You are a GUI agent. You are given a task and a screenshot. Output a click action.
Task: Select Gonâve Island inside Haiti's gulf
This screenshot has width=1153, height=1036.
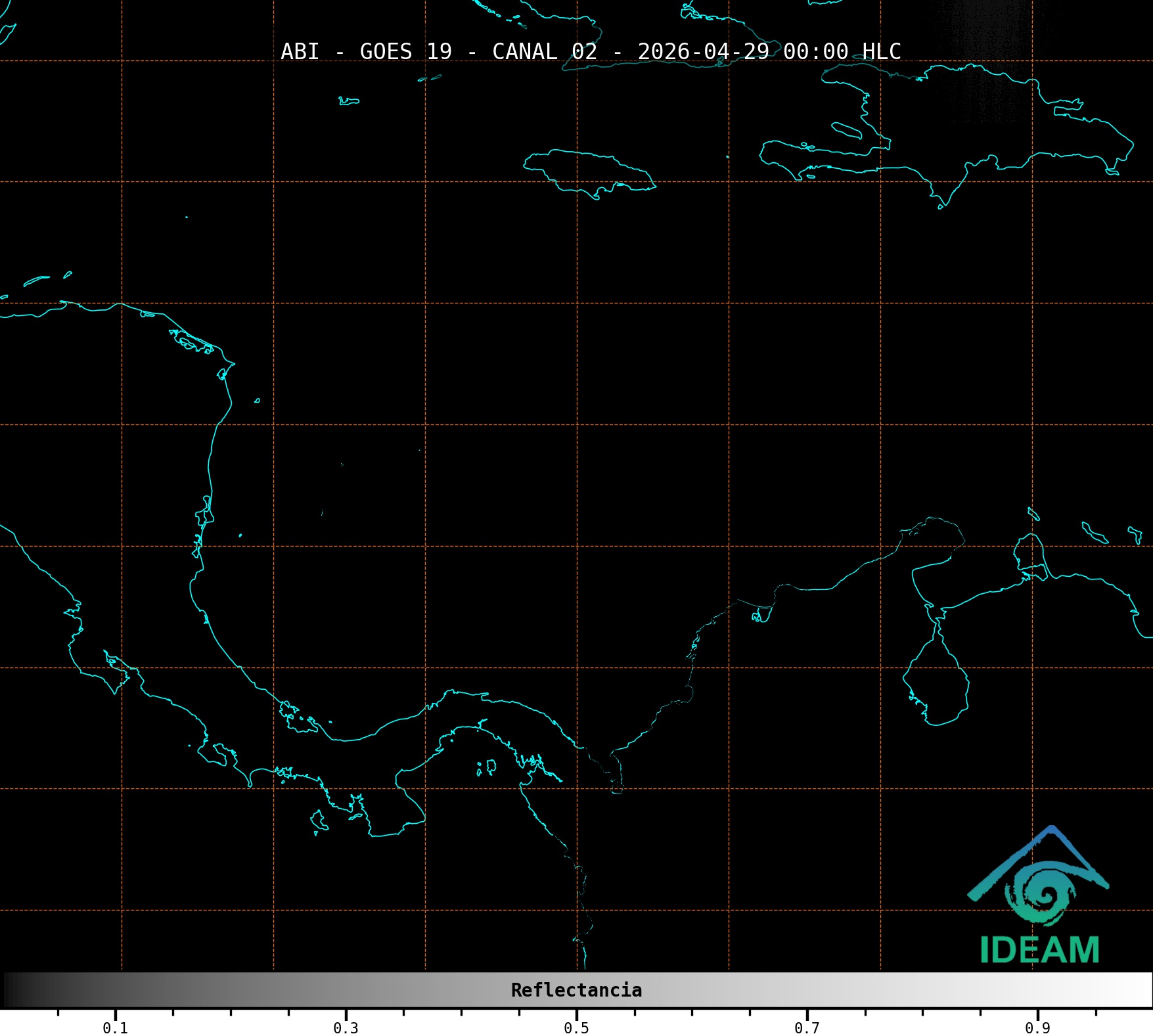click(x=846, y=129)
